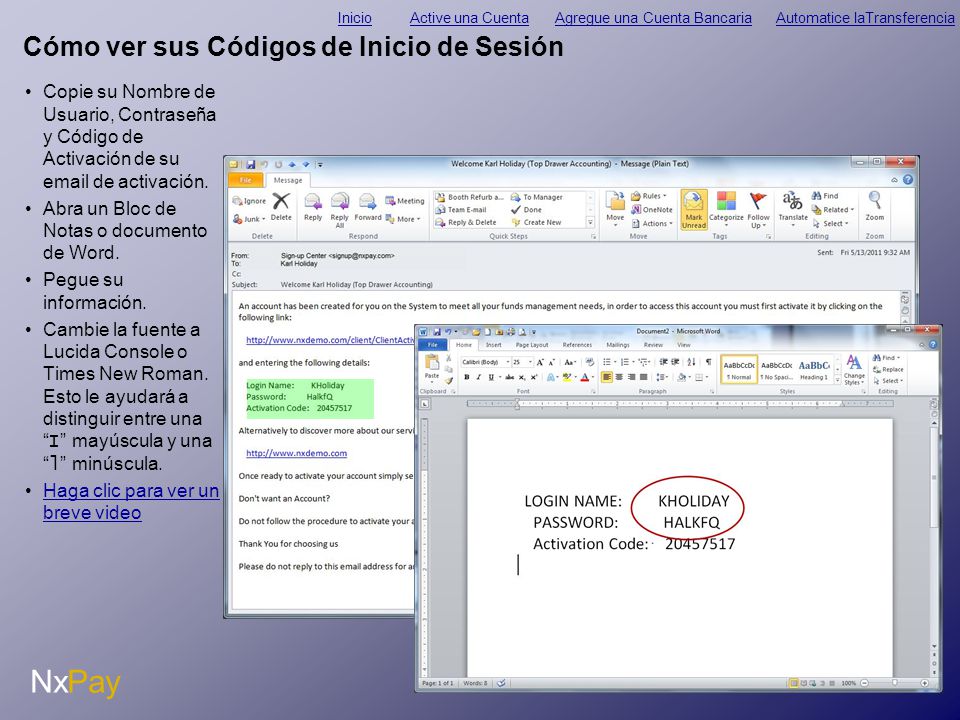Expand the Quick Steps gallery arrow

click(590, 222)
